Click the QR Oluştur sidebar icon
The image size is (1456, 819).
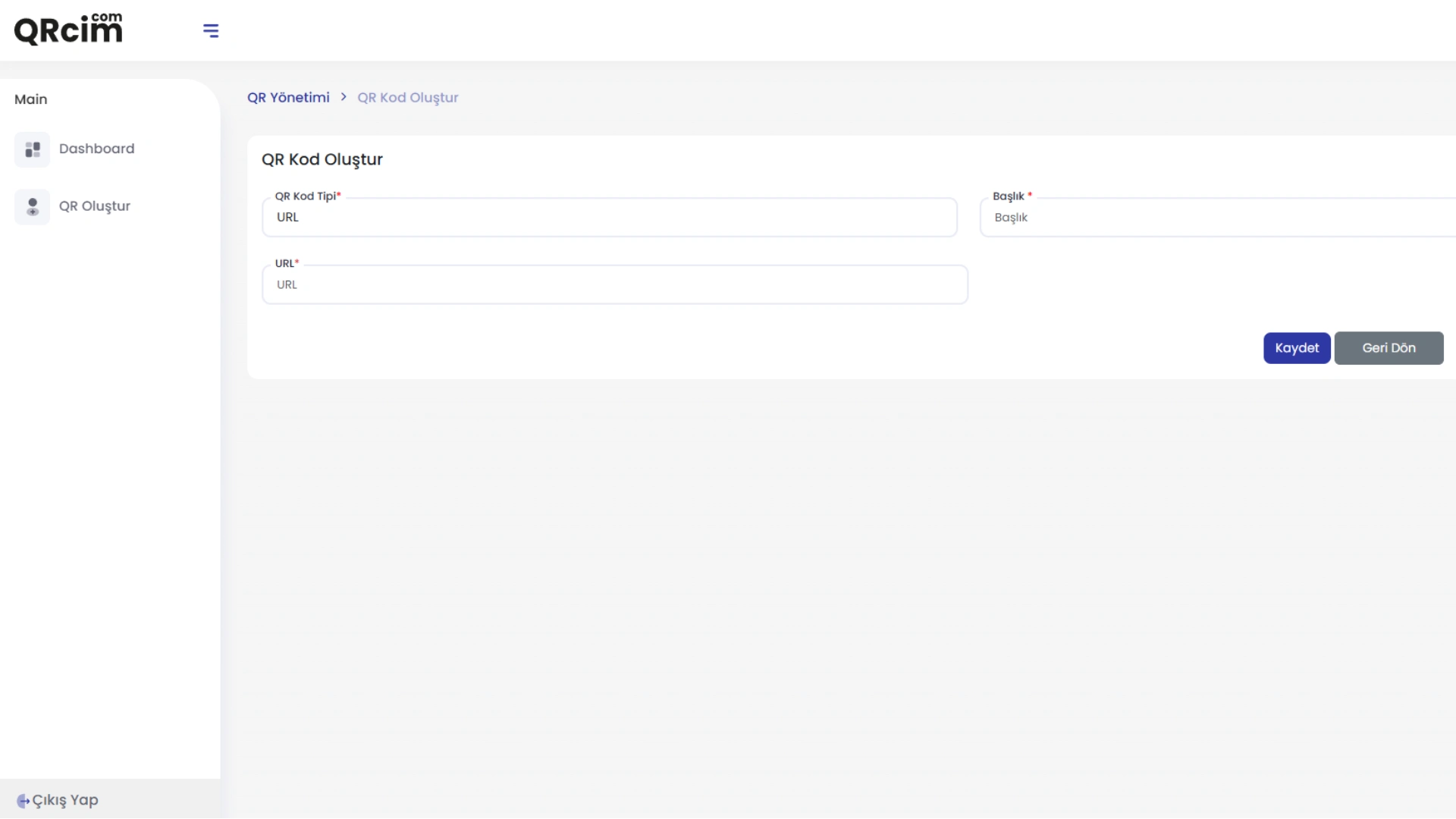(32, 206)
